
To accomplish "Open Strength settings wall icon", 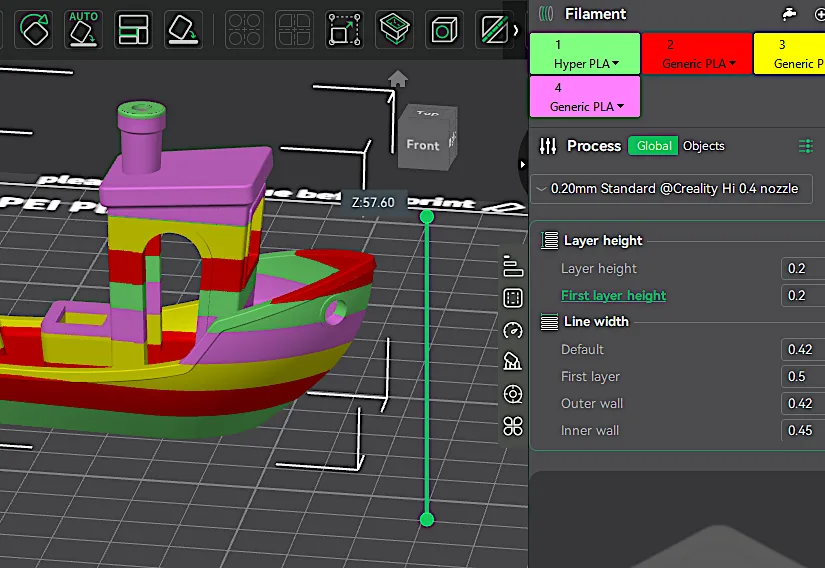I will click(x=513, y=298).
